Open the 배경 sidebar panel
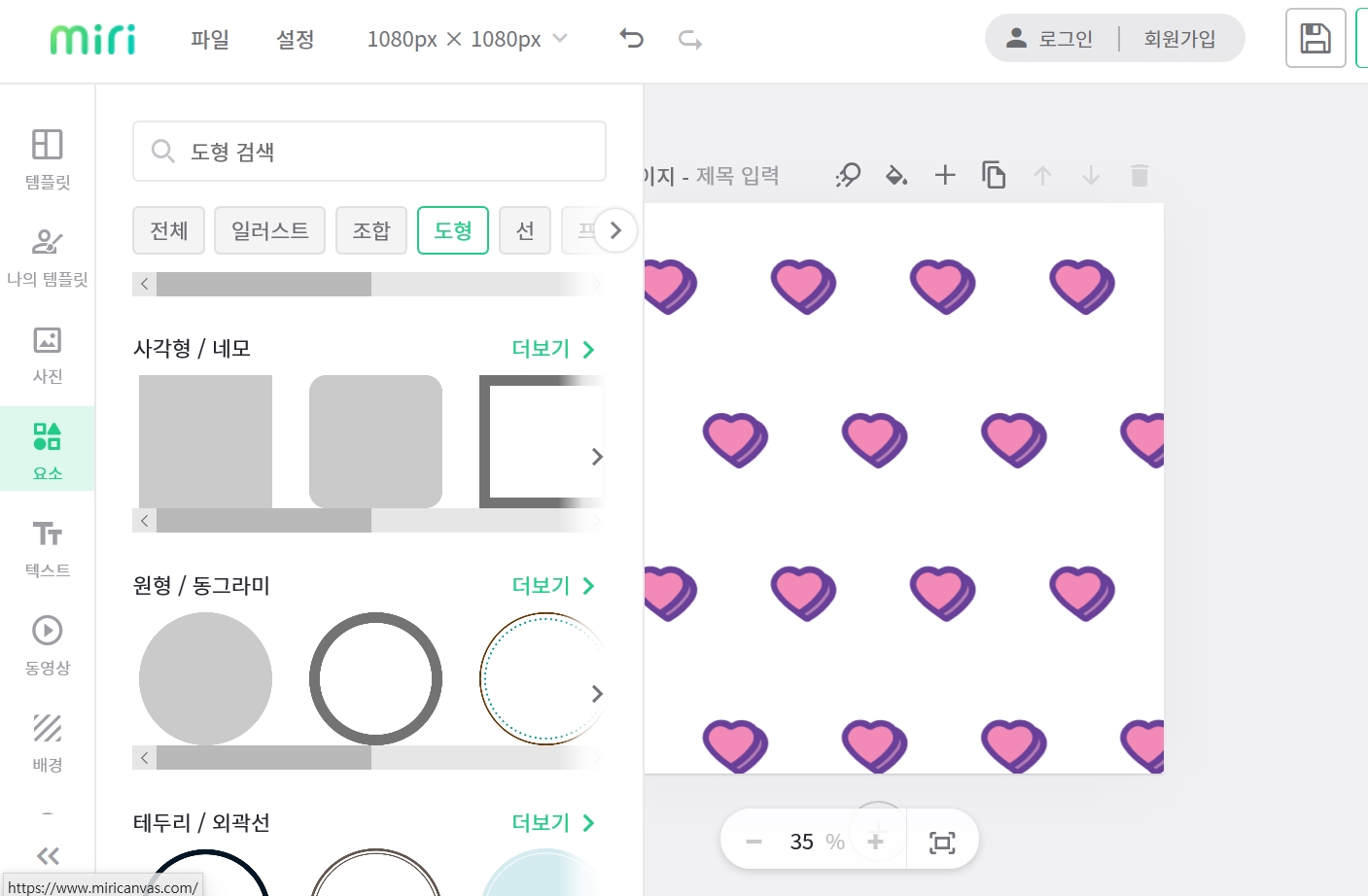The image size is (1368, 896). (x=48, y=743)
